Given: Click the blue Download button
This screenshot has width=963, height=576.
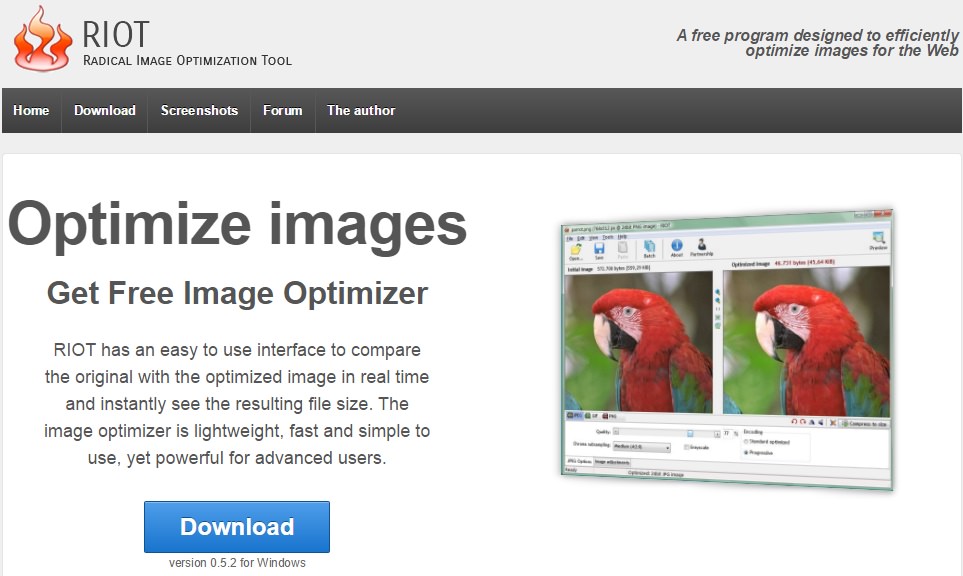Looking at the screenshot, I should (237, 527).
